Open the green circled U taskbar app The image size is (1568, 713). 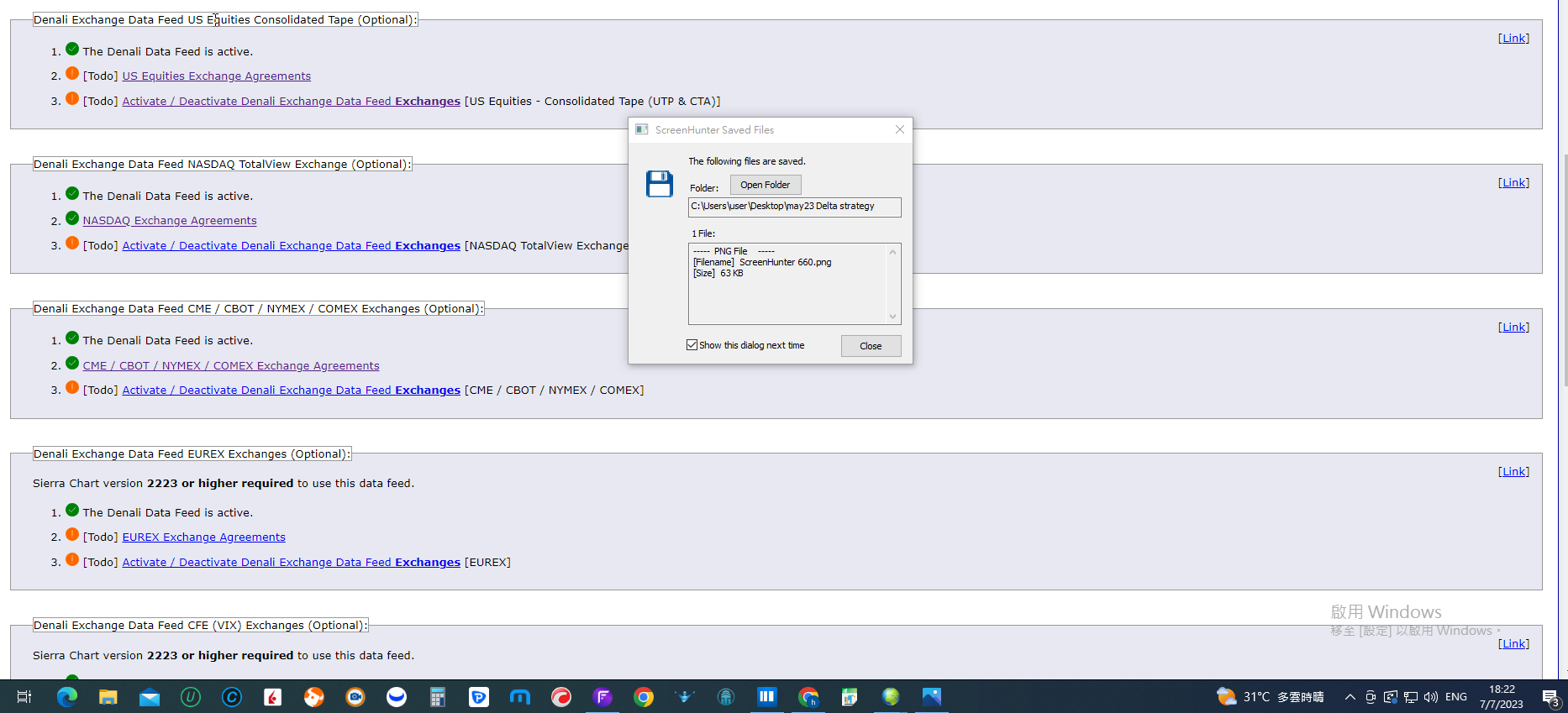pos(191,696)
